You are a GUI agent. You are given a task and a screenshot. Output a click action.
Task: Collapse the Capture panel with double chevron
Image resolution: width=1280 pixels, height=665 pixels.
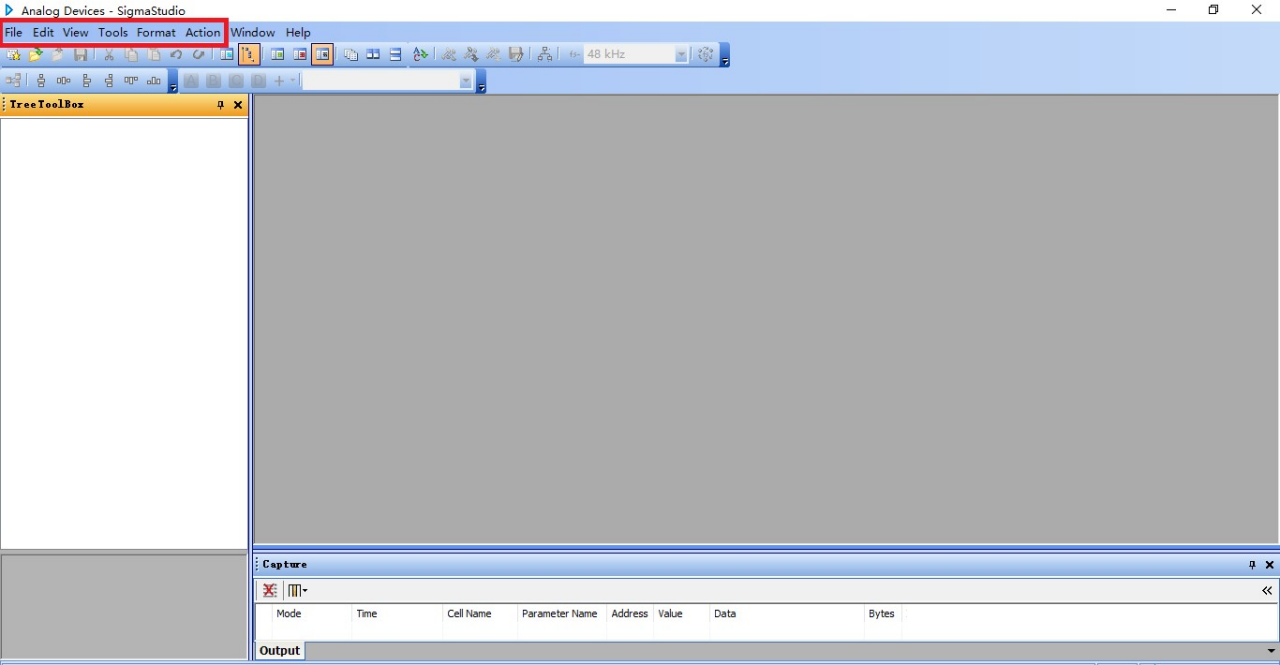click(x=1267, y=591)
